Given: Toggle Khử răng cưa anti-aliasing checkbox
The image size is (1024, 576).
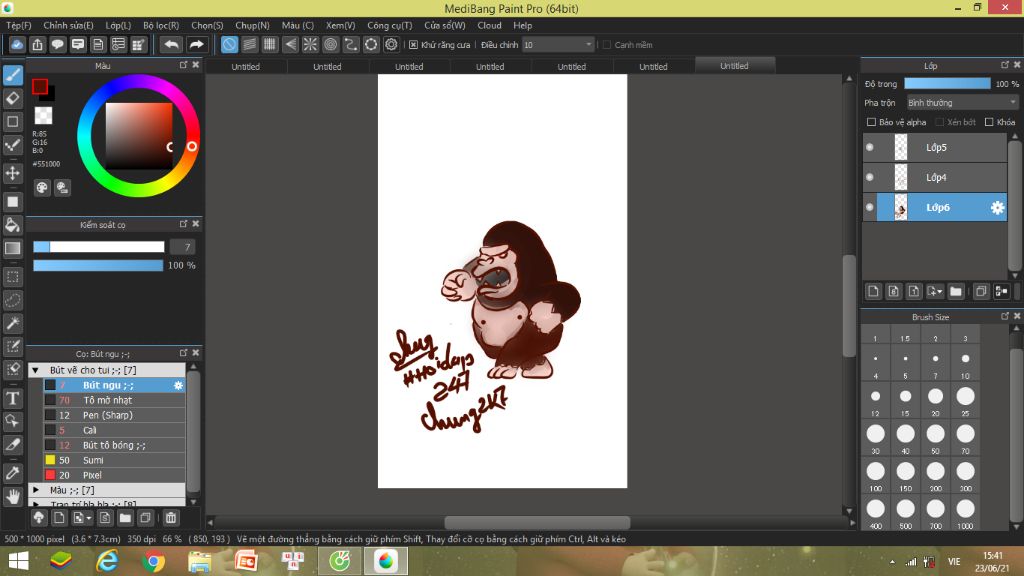Looking at the screenshot, I should 413,45.
